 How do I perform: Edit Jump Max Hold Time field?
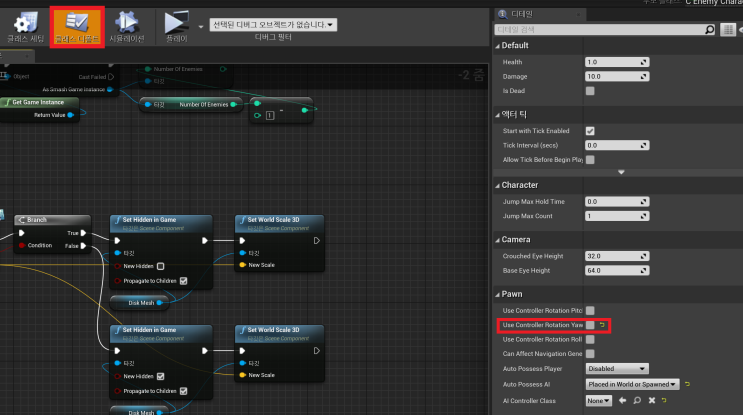[616, 201]
